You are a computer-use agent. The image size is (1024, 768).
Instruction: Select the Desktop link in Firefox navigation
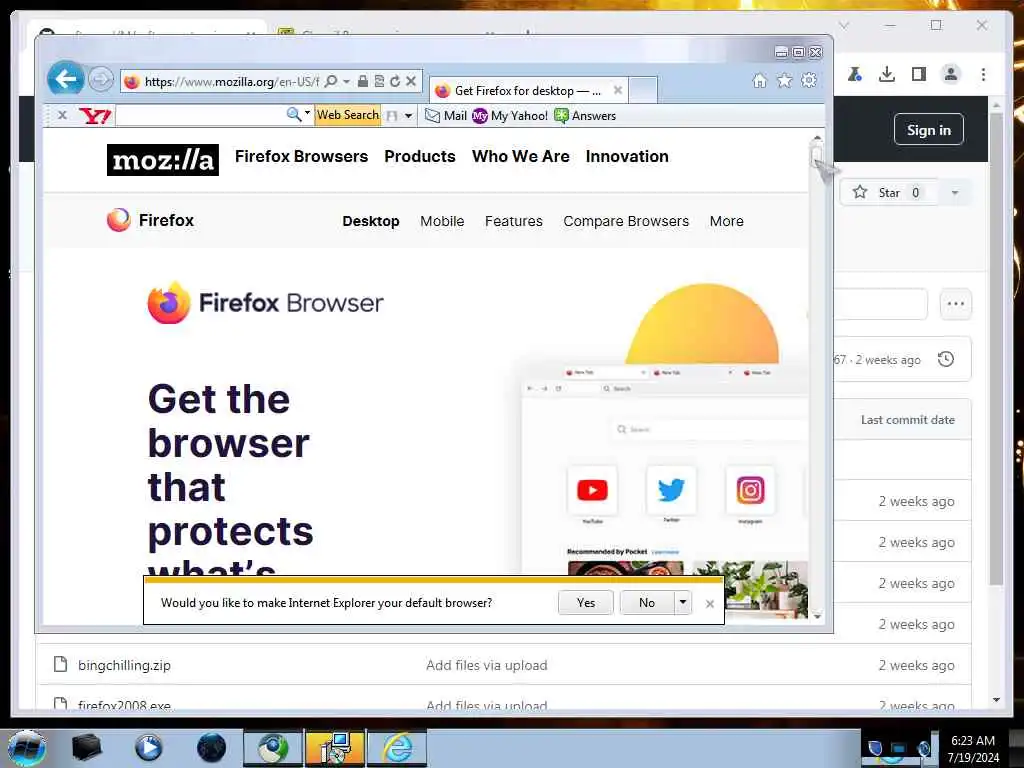(x=371, y=221)
